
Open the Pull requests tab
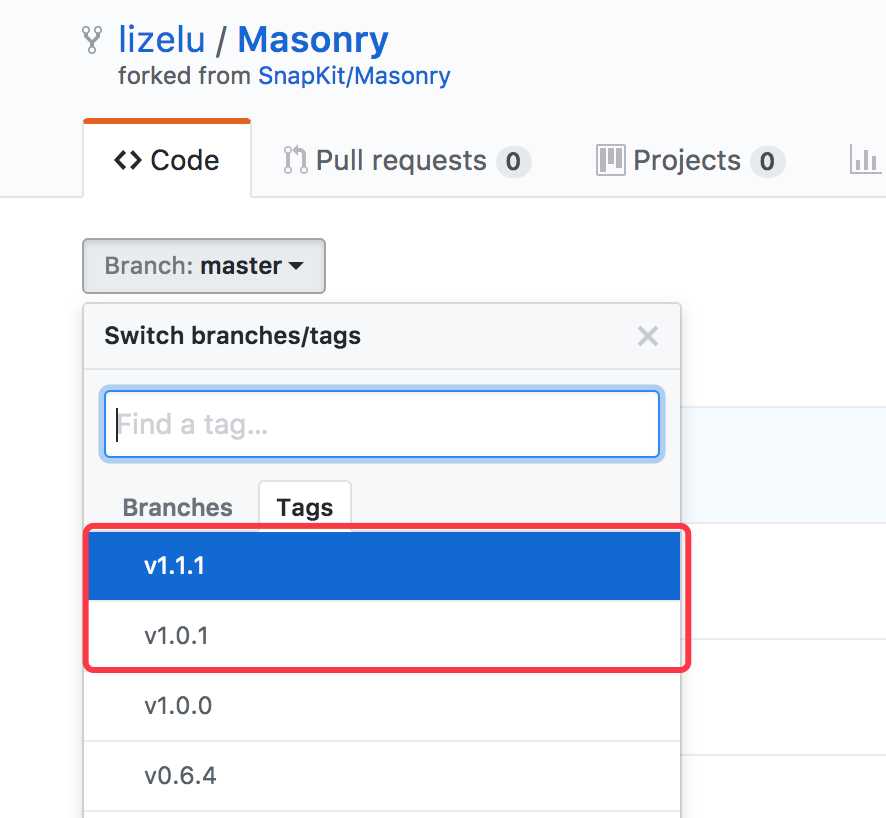pyautogui.click(x=407, y=160)
